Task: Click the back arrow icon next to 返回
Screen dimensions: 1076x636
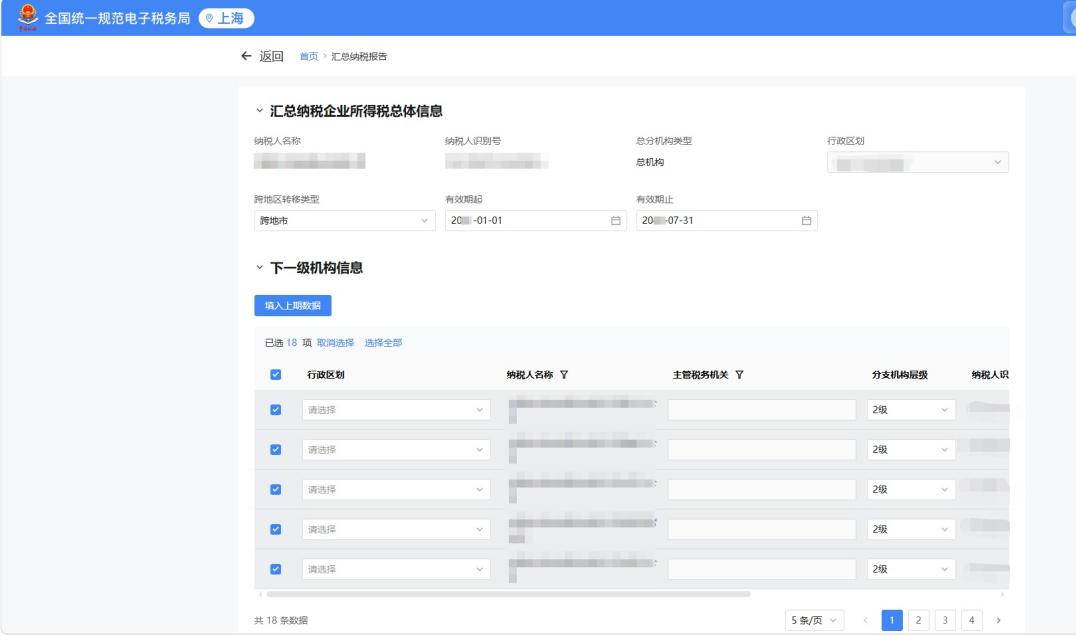Action: click(246, 56)
